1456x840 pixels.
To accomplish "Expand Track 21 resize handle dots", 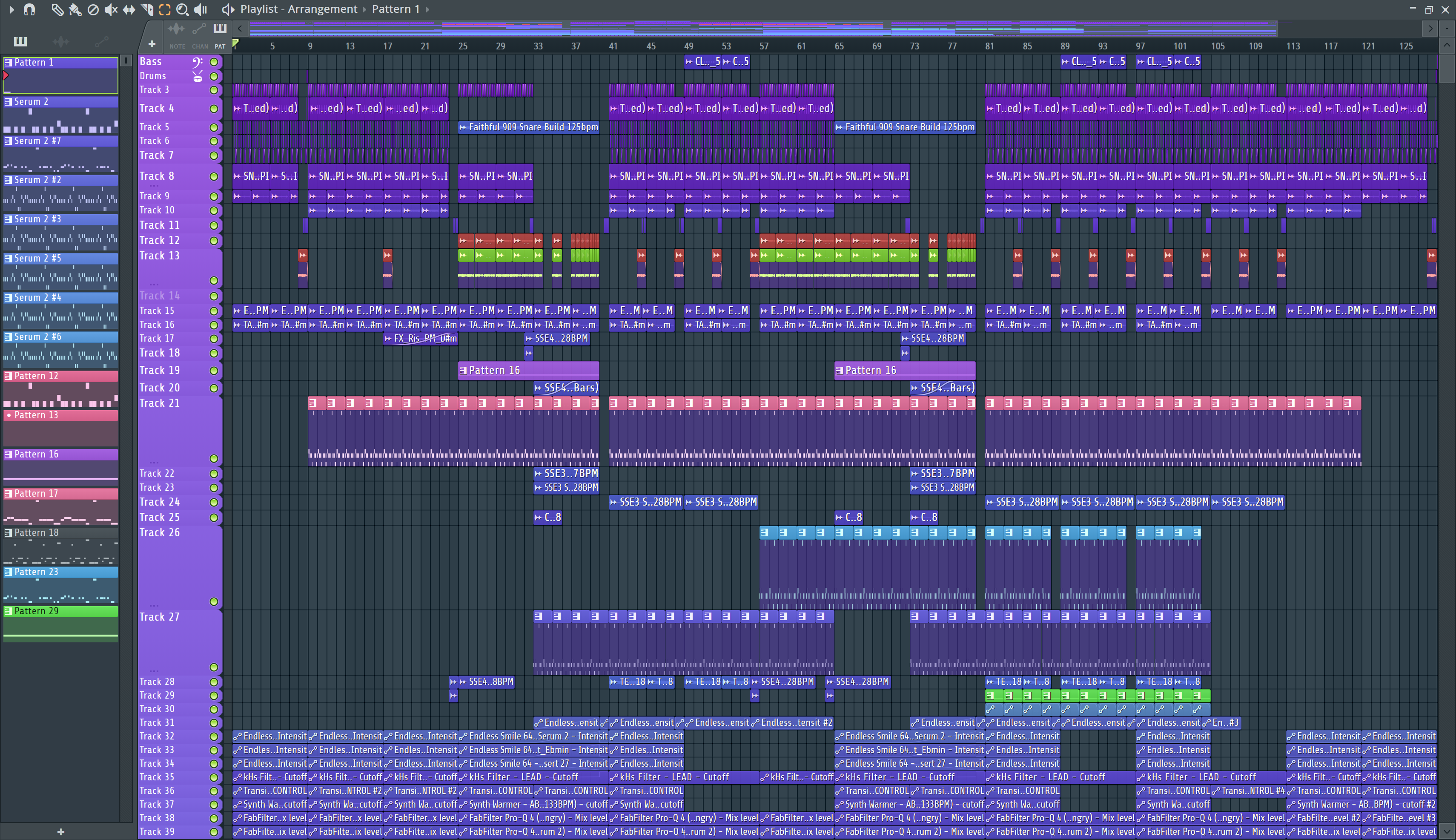I will pos(154,463).
